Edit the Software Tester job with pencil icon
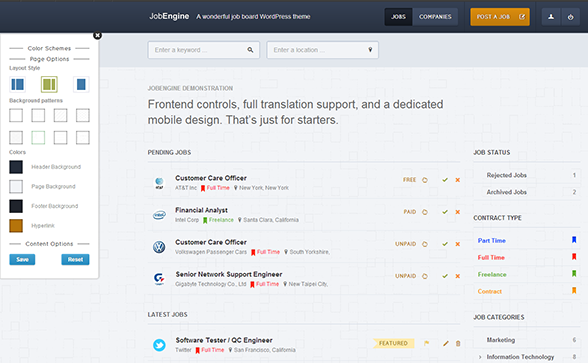Viewport: 588px width, 363px height. pos(446,343)
